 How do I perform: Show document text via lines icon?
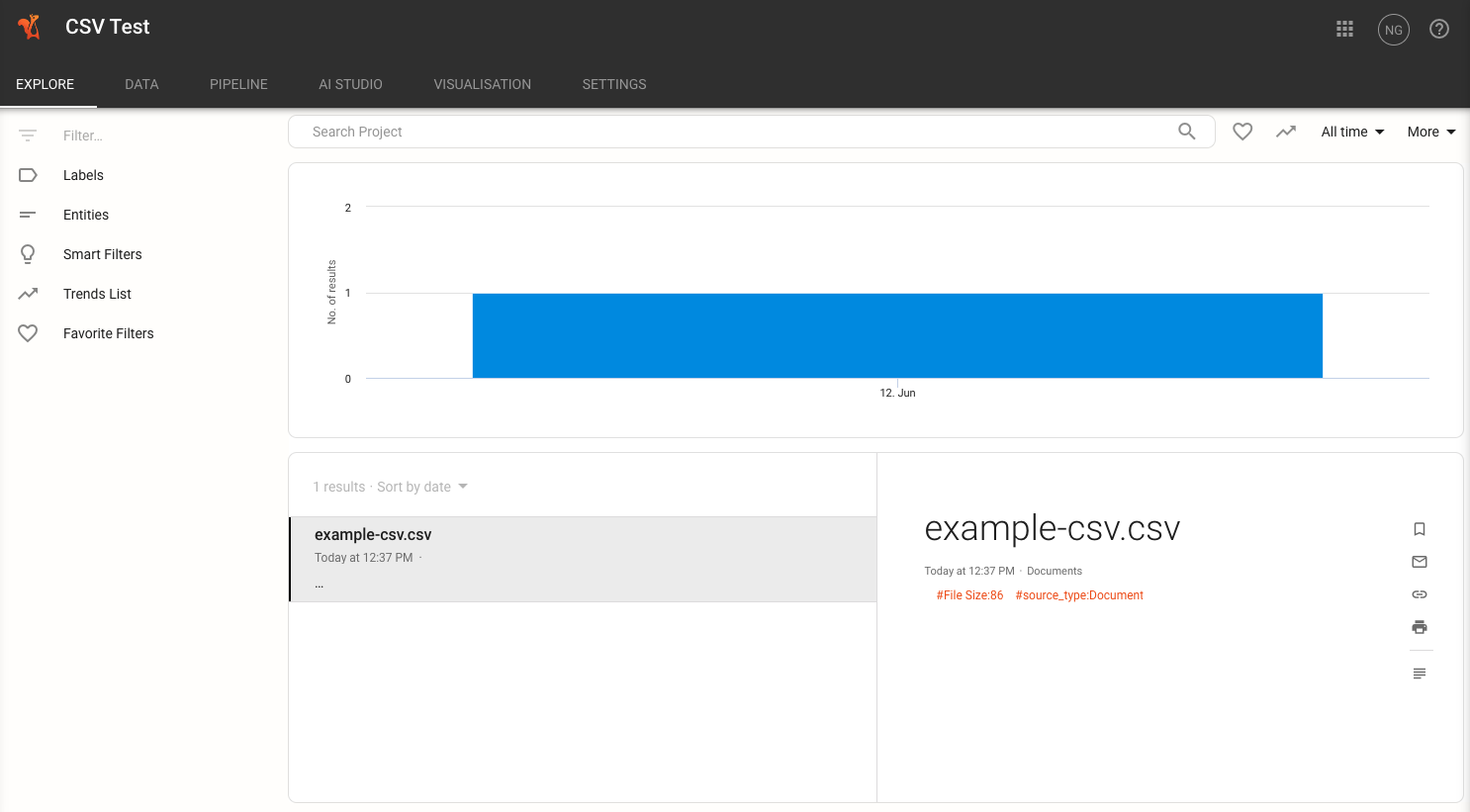[1420, 674]
